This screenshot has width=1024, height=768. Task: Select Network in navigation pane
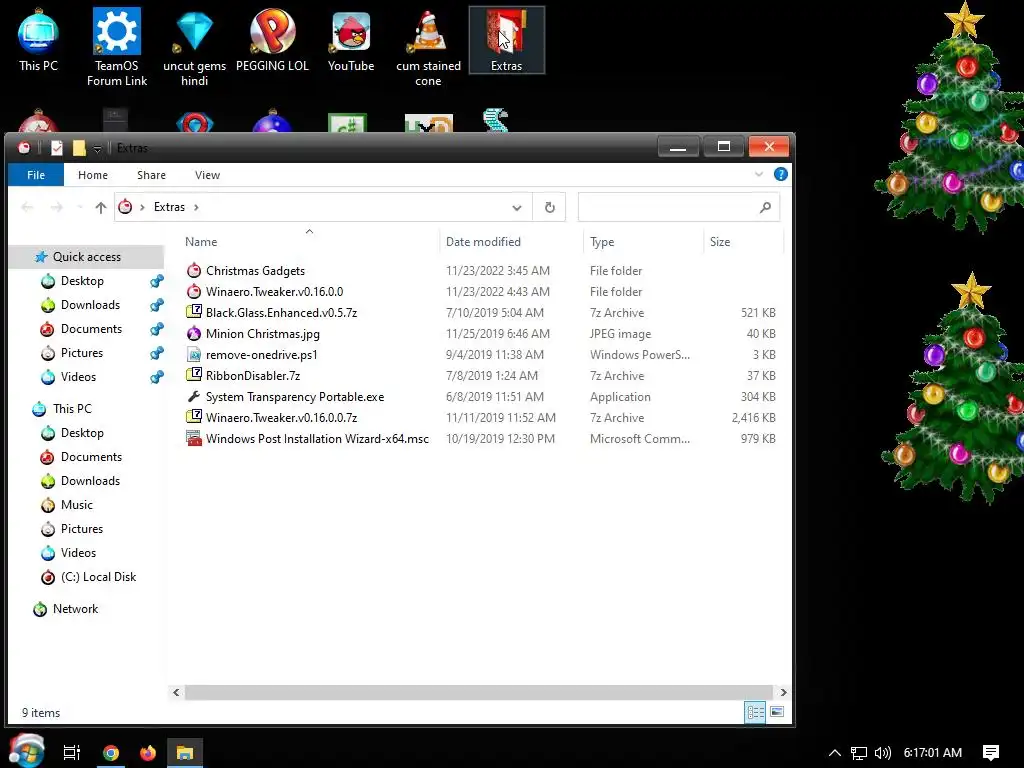pyautogui.click(x=75, y=609)
